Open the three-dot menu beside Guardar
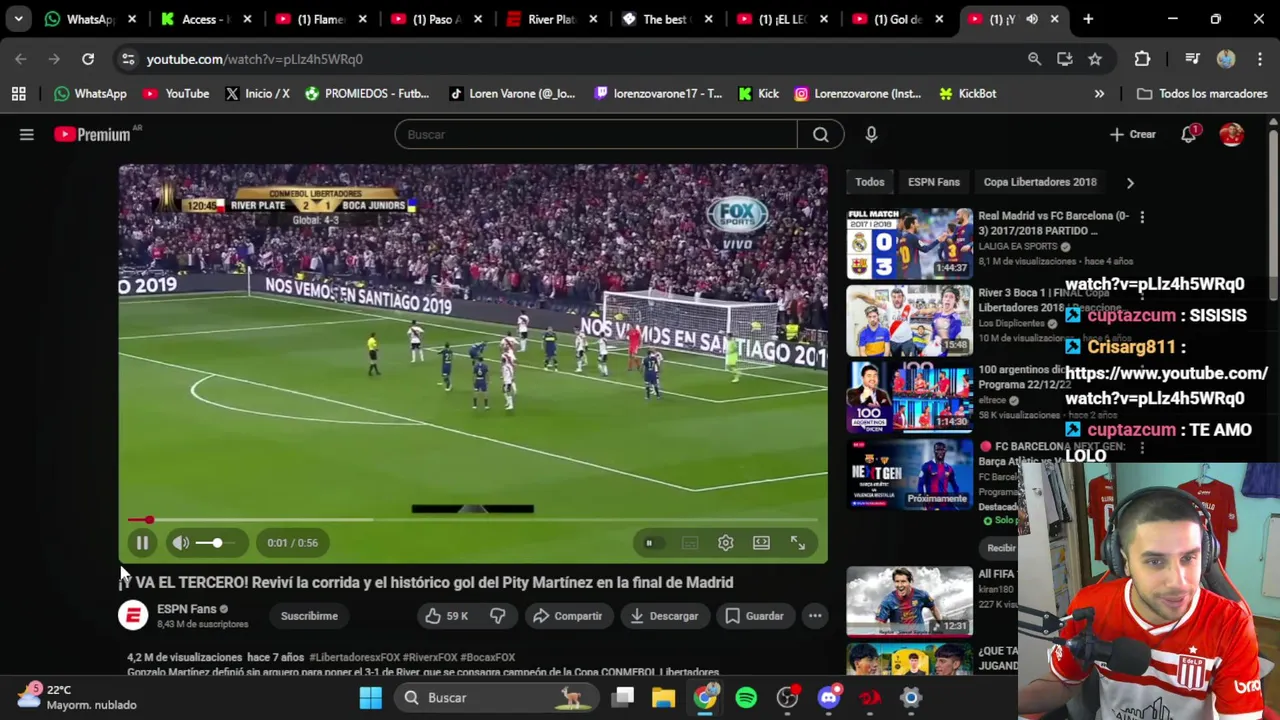This screenshot has height=720, width=1280. (815, 616)
